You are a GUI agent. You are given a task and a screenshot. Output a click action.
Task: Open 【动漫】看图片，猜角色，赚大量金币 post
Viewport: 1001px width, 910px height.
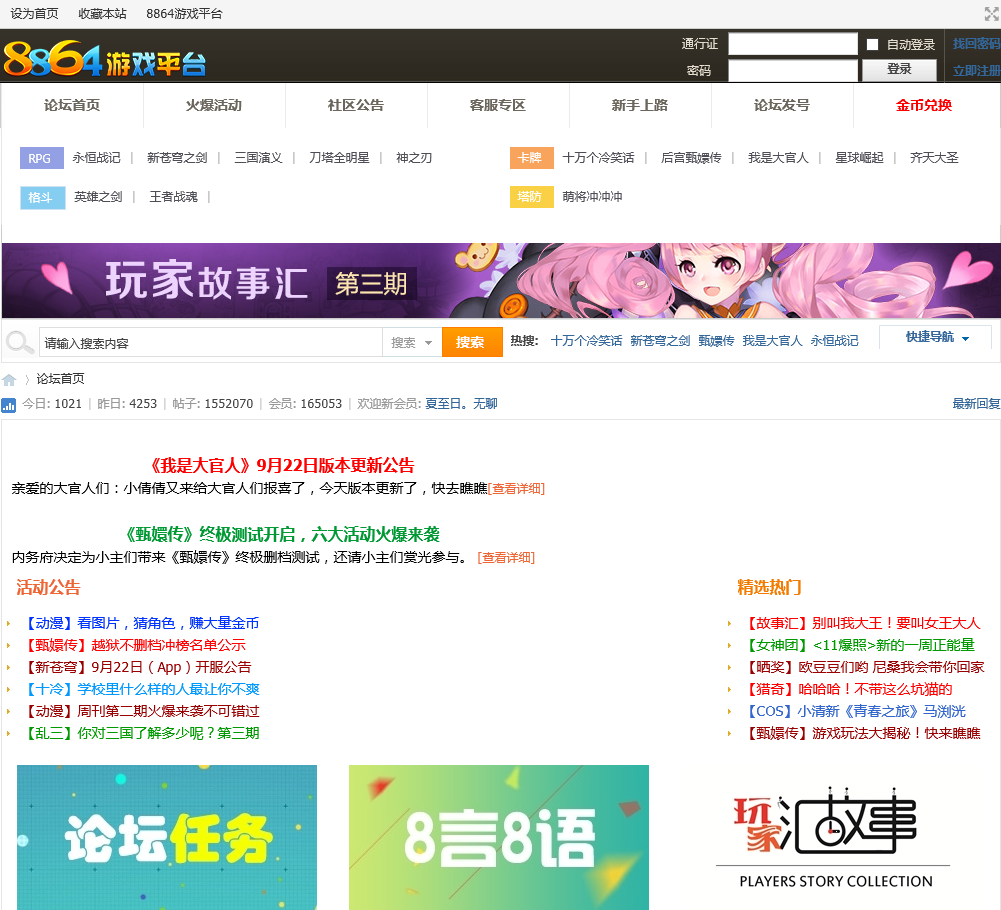point(140,623)
